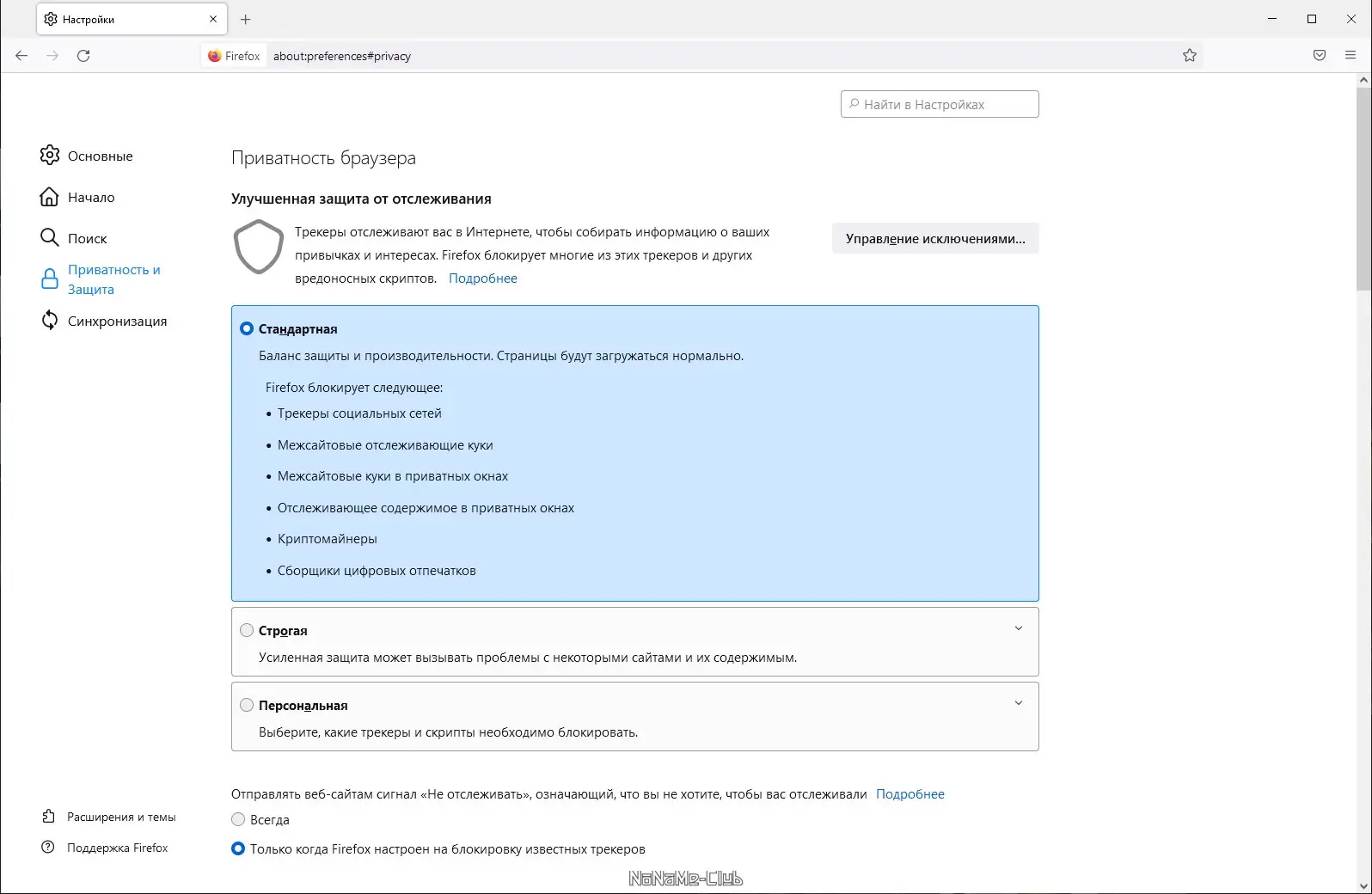Click the Расширения и темы puzzle icon
Image resolution: width=1372 pixels, height=894 pixels.
tap(49, 817)
